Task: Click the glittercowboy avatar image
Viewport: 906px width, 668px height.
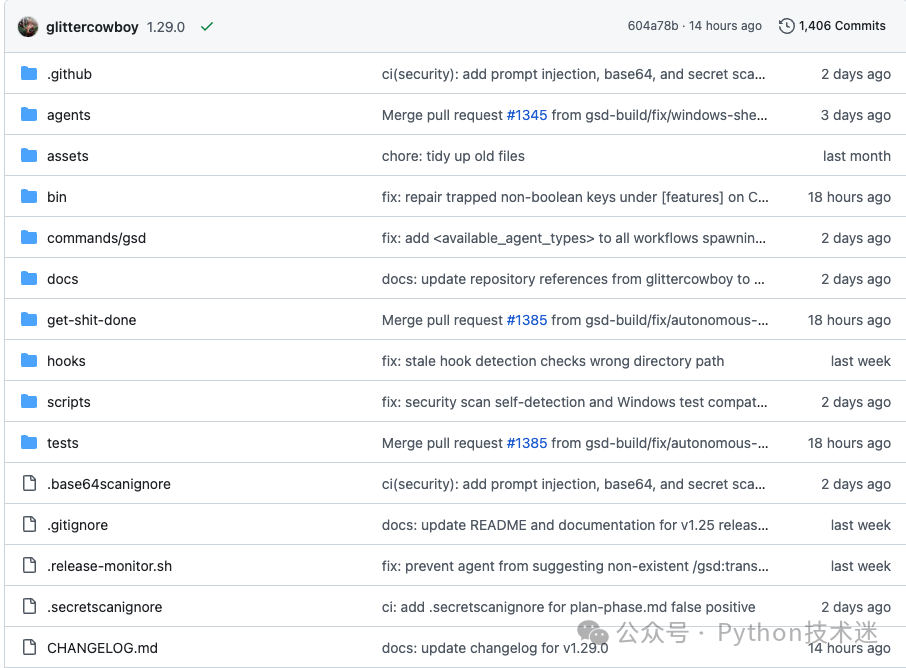Action: pos(28,27)
